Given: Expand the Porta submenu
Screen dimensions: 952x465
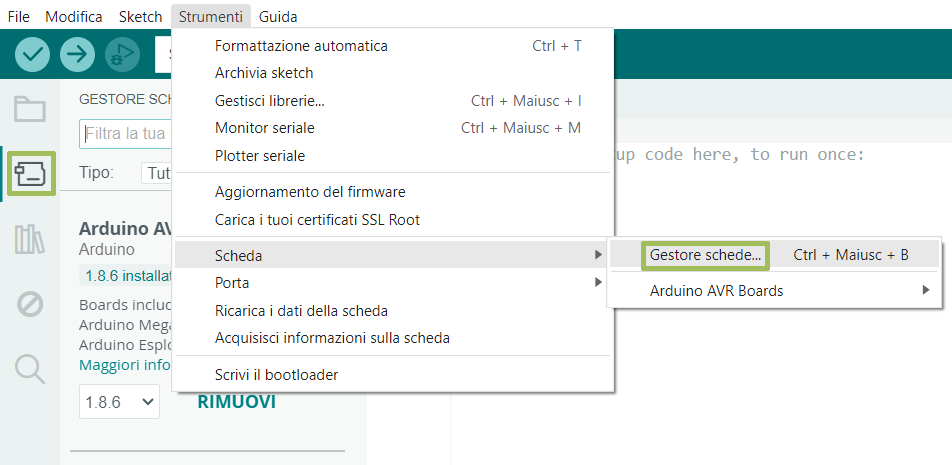Looking at the screenshot, I should pyautogui.click(x=393, y=283).
